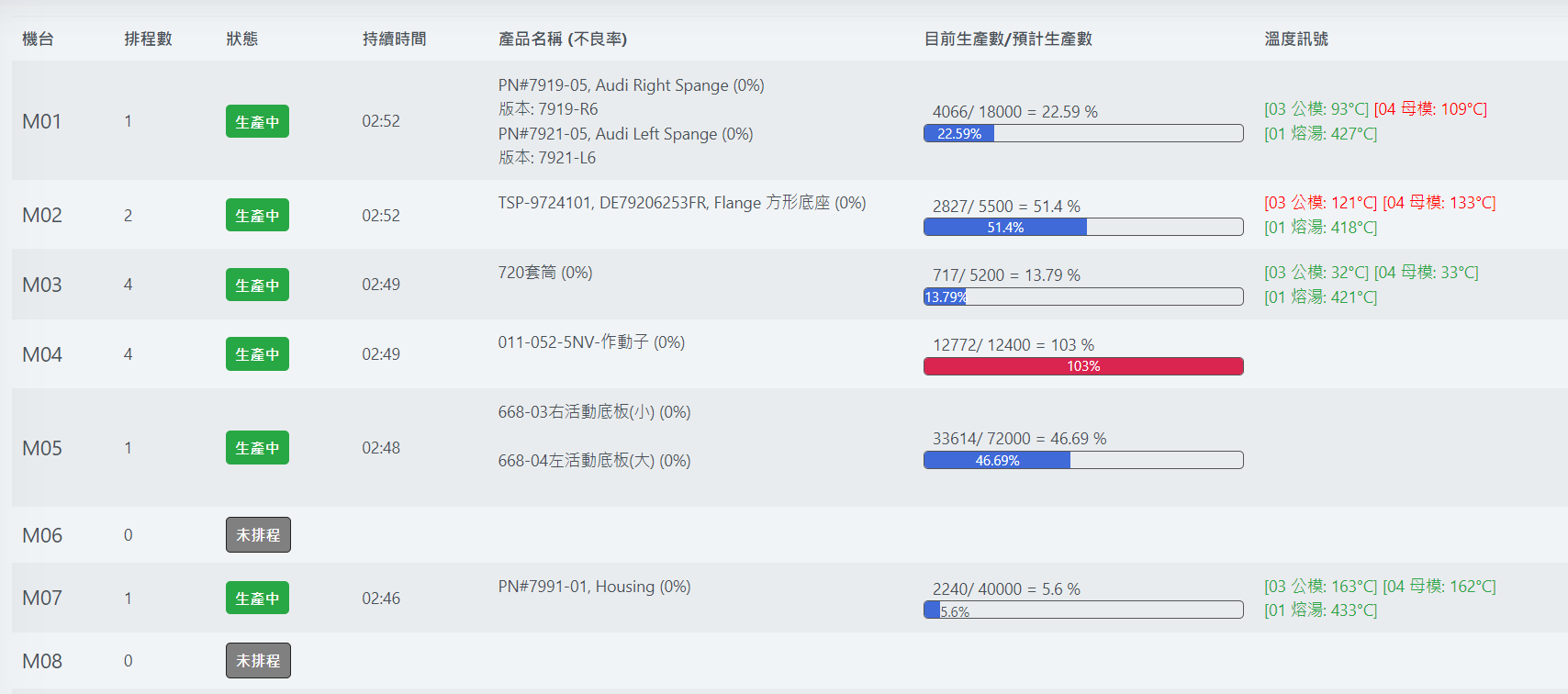This screenshot has height=694, width=1568.
Task: Click the 720套筒 product name
Action: [x=545, y=273]
